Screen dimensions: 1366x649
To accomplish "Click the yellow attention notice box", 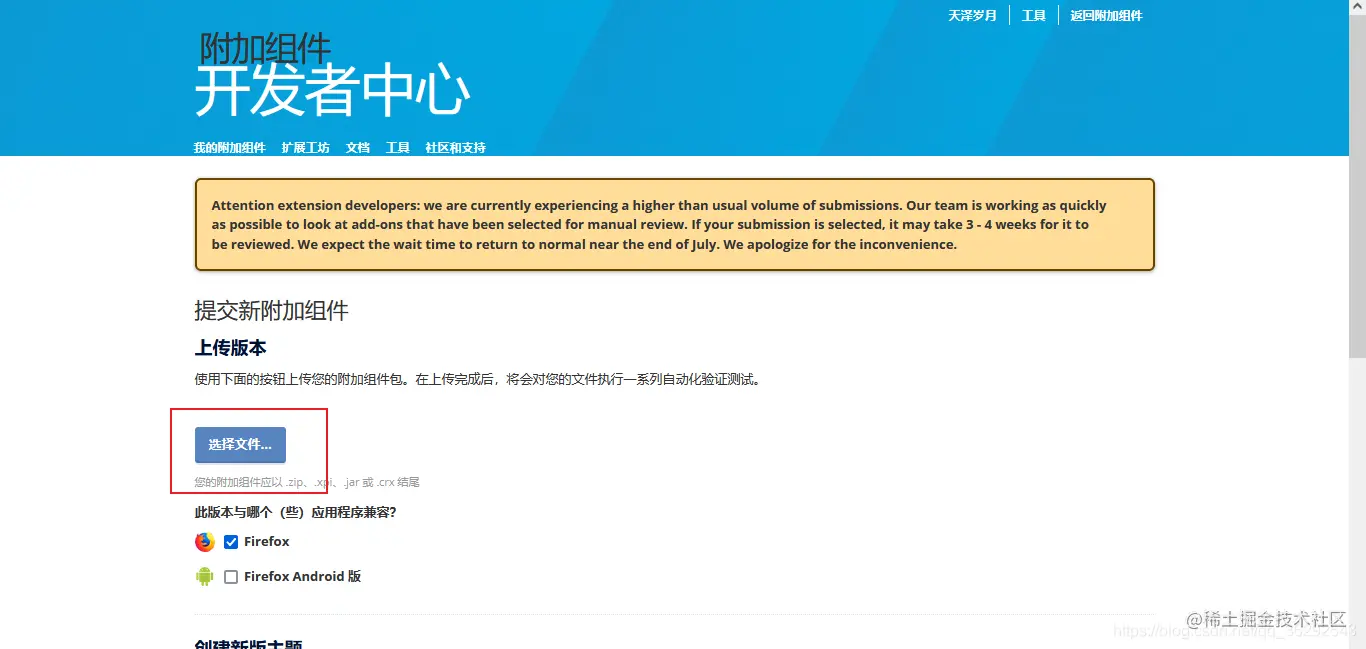I will [x=674, y=225].
